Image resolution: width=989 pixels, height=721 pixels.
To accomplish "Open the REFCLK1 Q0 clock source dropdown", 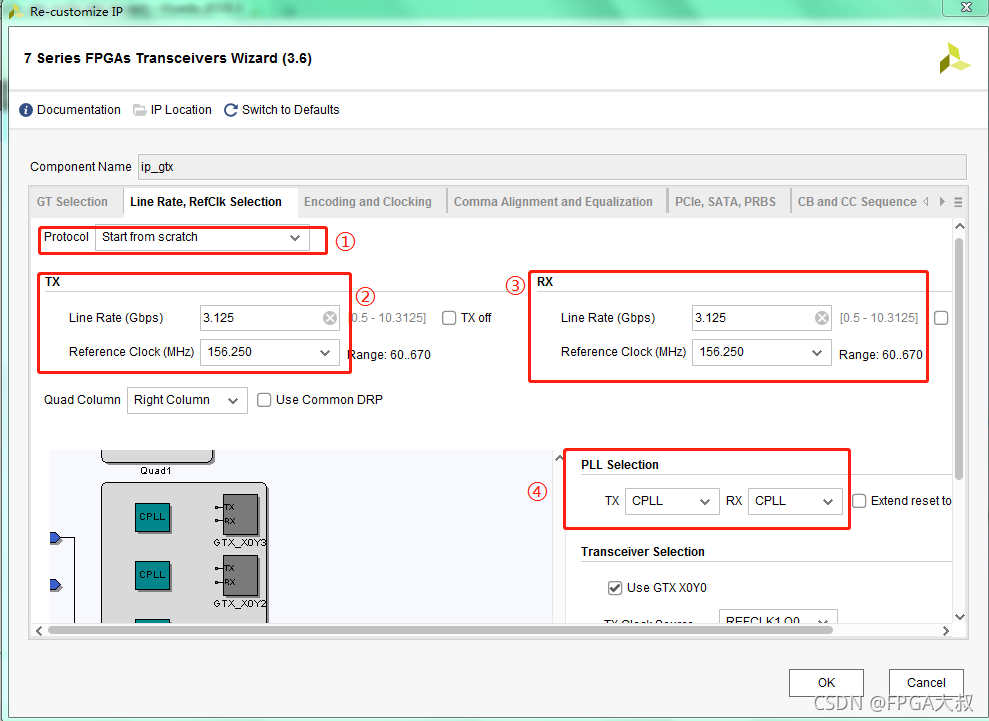I will (778, 617).
